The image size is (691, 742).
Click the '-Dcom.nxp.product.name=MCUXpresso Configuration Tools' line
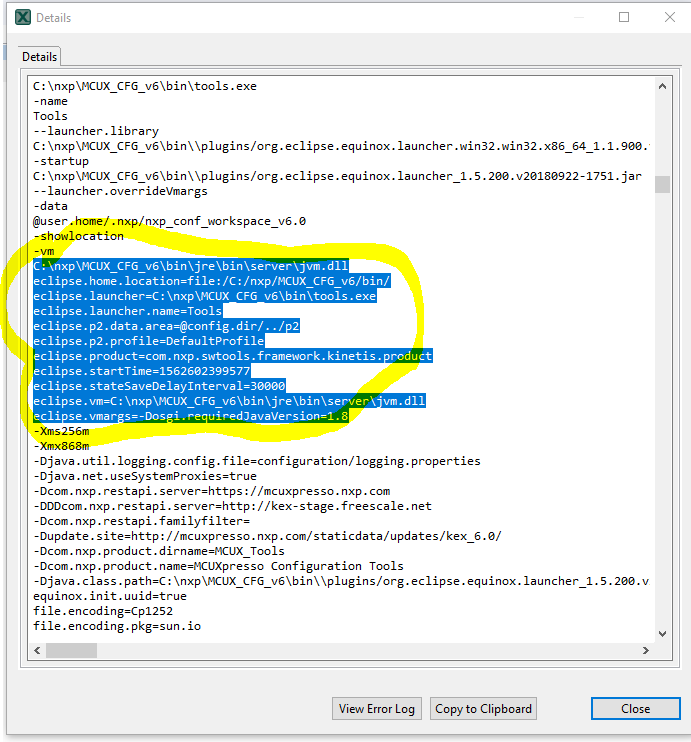coord(218,566)
